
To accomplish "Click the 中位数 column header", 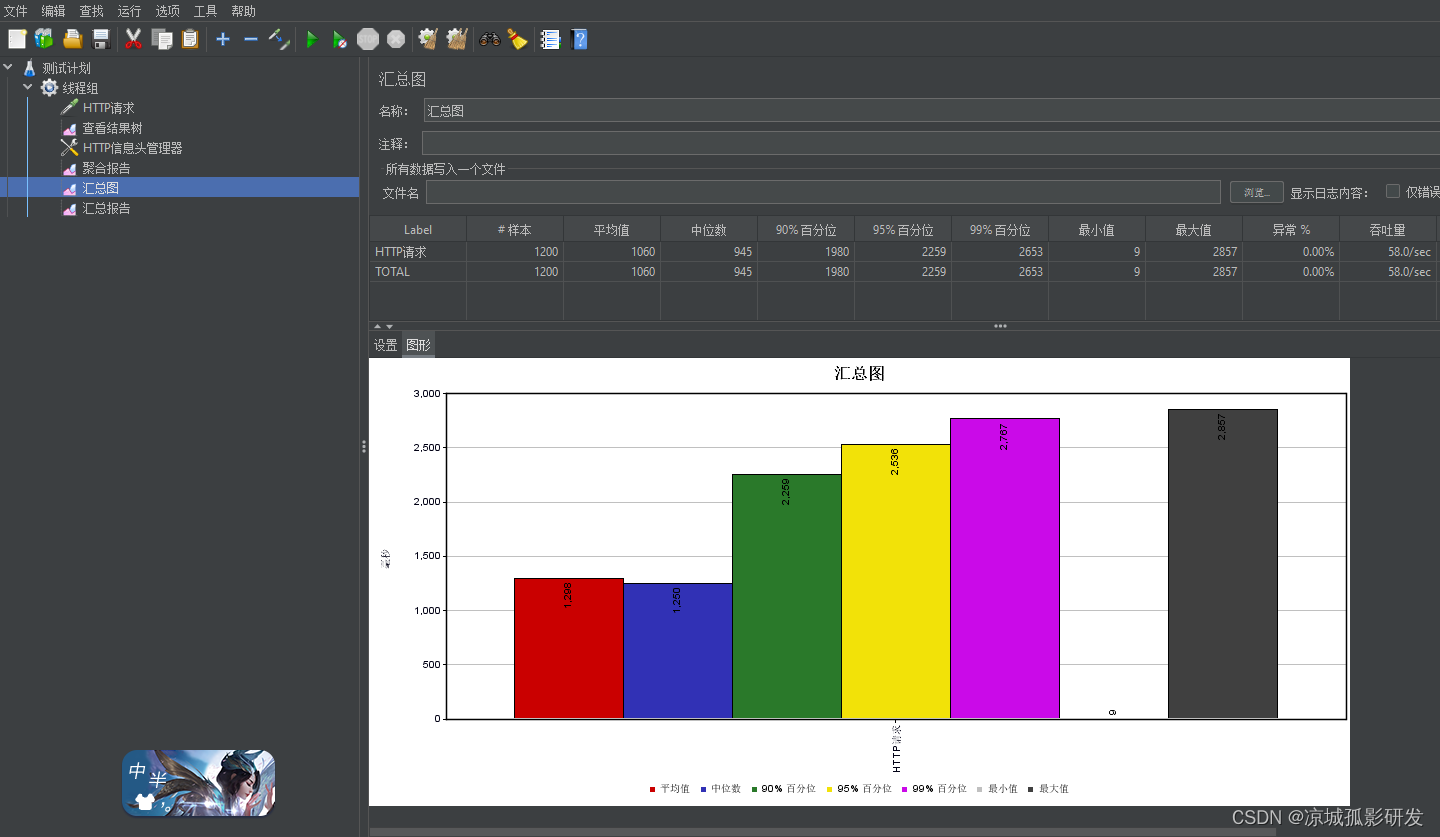I will 709,230.
